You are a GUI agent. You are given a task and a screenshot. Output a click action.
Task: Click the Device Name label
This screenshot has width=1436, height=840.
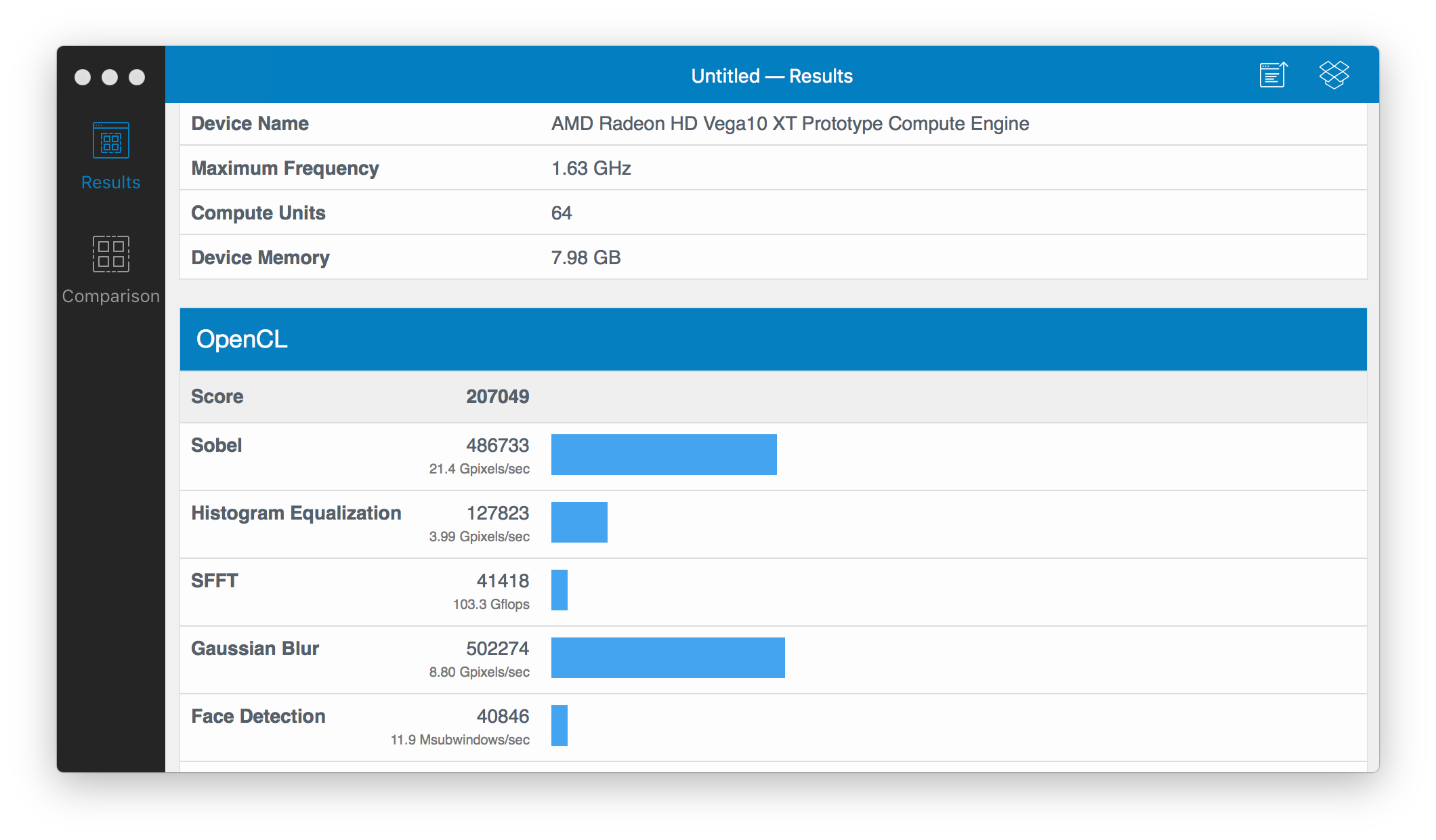pyautogui.click(x=250, y=123)
